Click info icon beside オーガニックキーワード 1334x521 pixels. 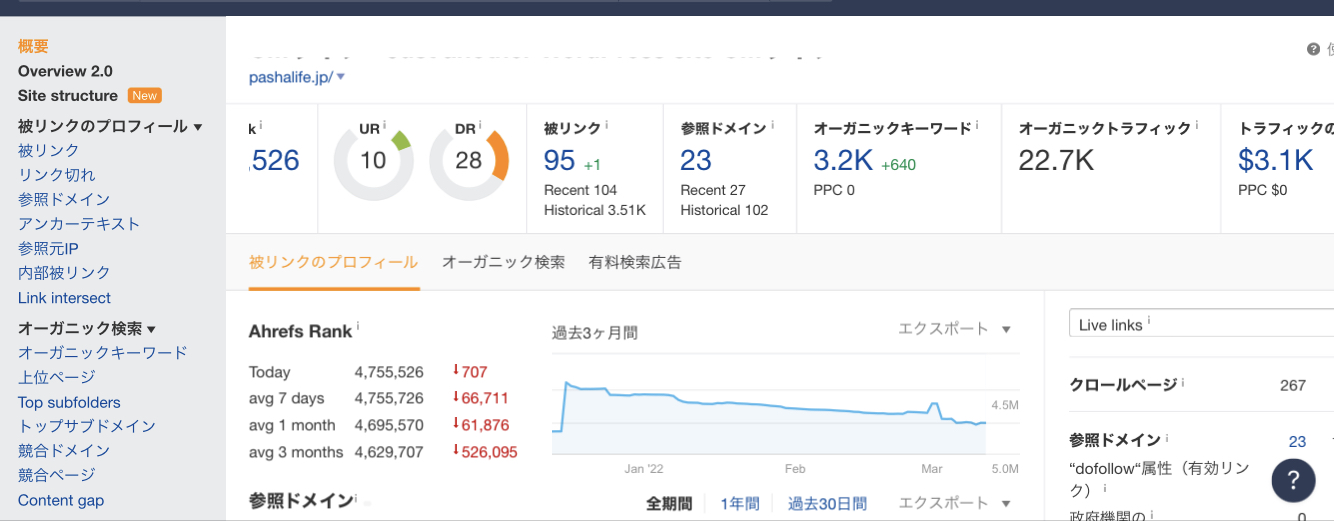click(977, 125)
